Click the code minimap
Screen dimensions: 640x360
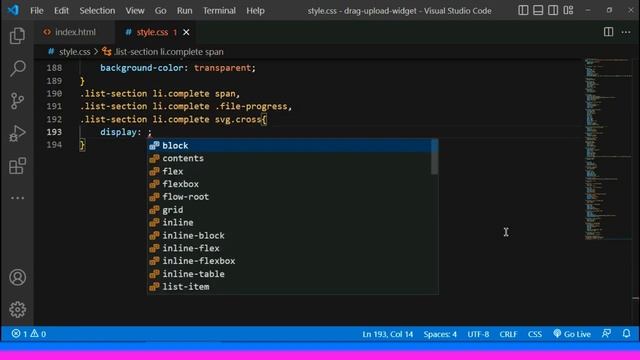point(608,149)
